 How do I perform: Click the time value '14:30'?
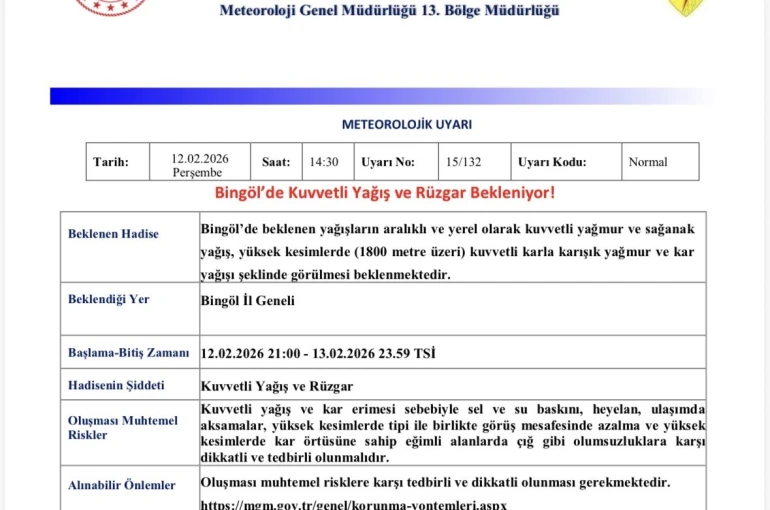point(324,162)
